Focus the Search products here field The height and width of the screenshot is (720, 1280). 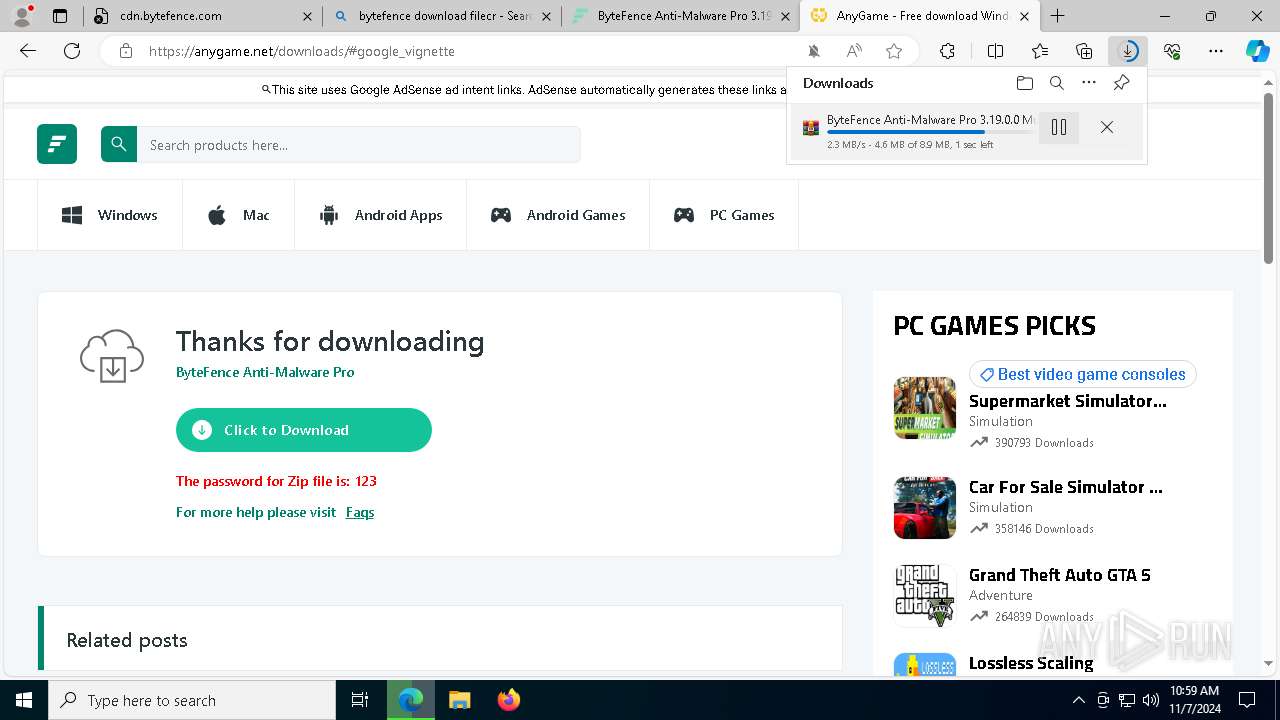pos(359,145)
